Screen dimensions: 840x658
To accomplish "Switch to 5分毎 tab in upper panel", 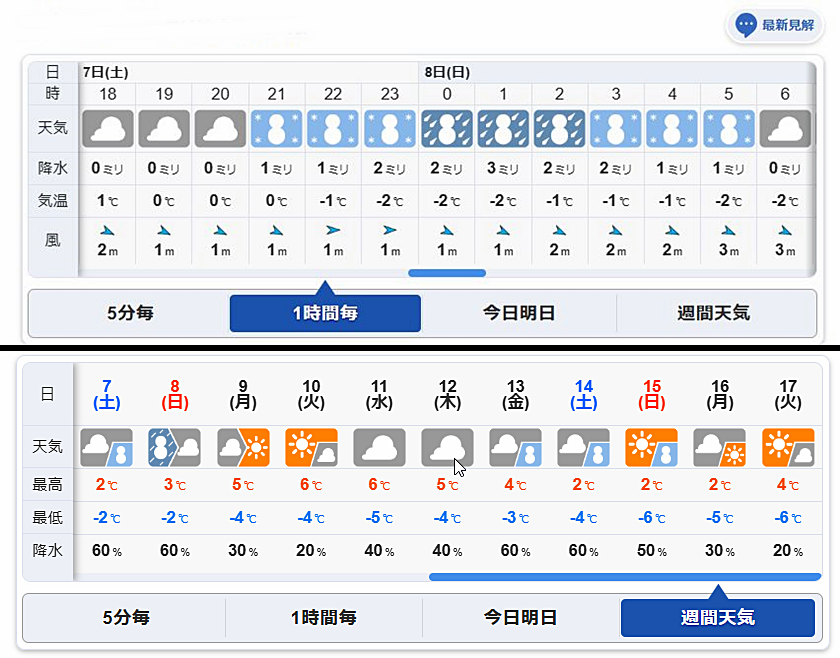I will (130, 313).
